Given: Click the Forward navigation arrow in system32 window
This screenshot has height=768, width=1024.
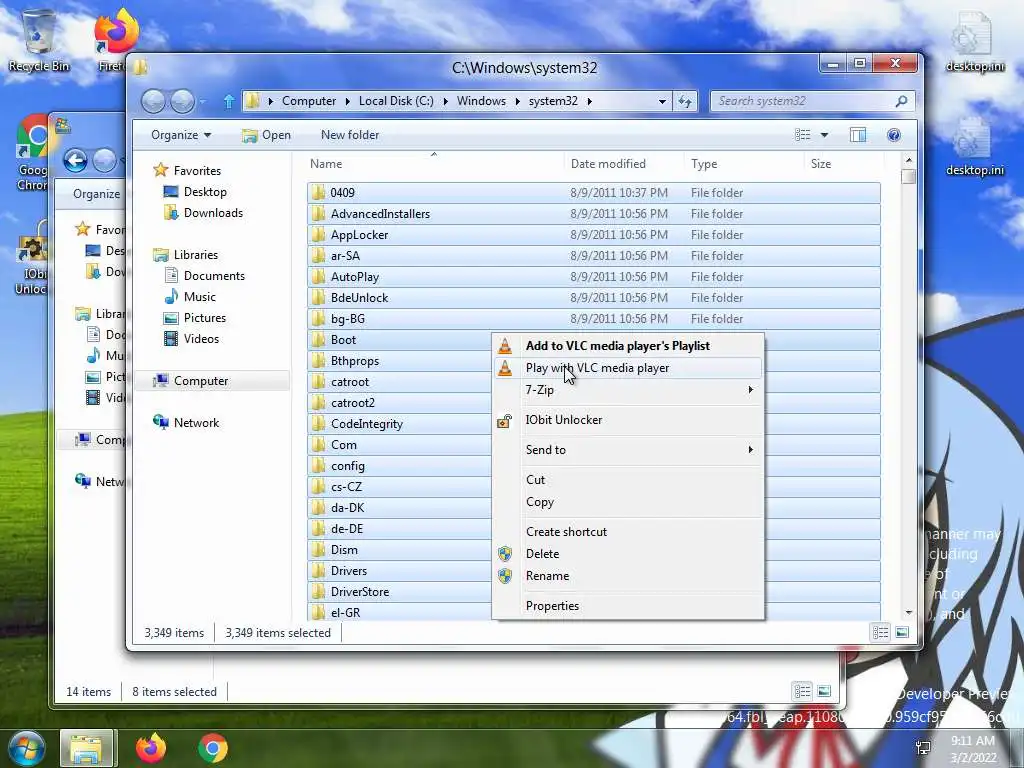Looking at the screenshot, I should point(182,101).
